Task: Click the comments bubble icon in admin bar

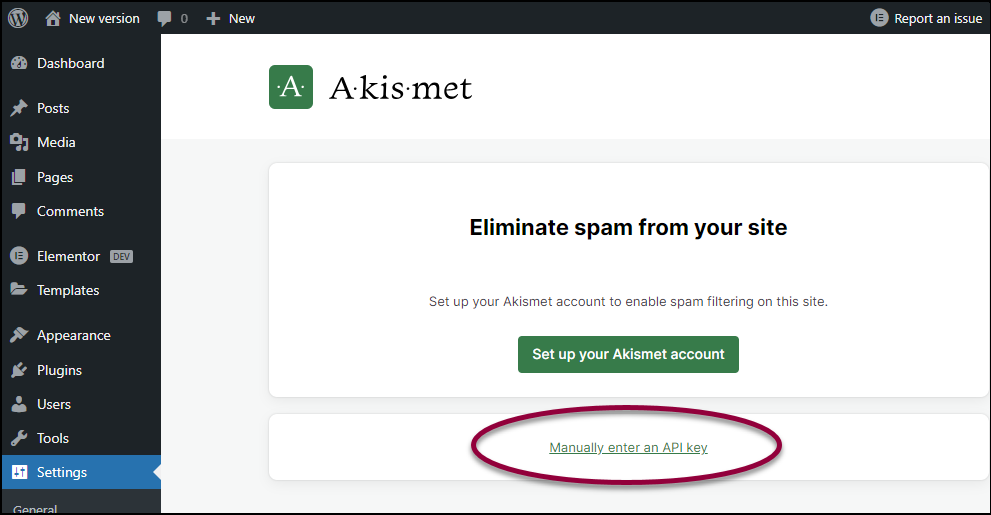Action: tap(164, 18)
